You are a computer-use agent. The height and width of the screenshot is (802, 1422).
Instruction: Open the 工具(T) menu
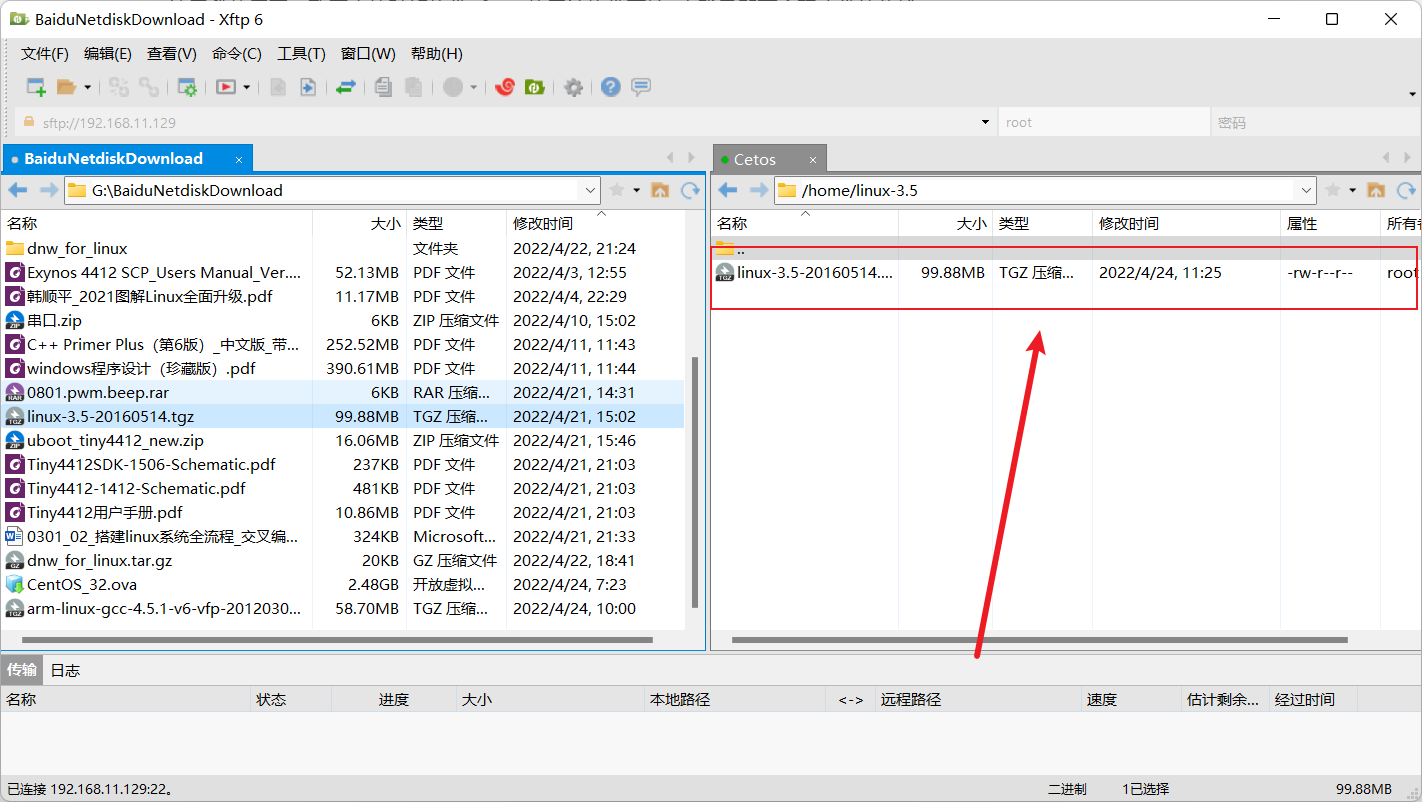302,54
